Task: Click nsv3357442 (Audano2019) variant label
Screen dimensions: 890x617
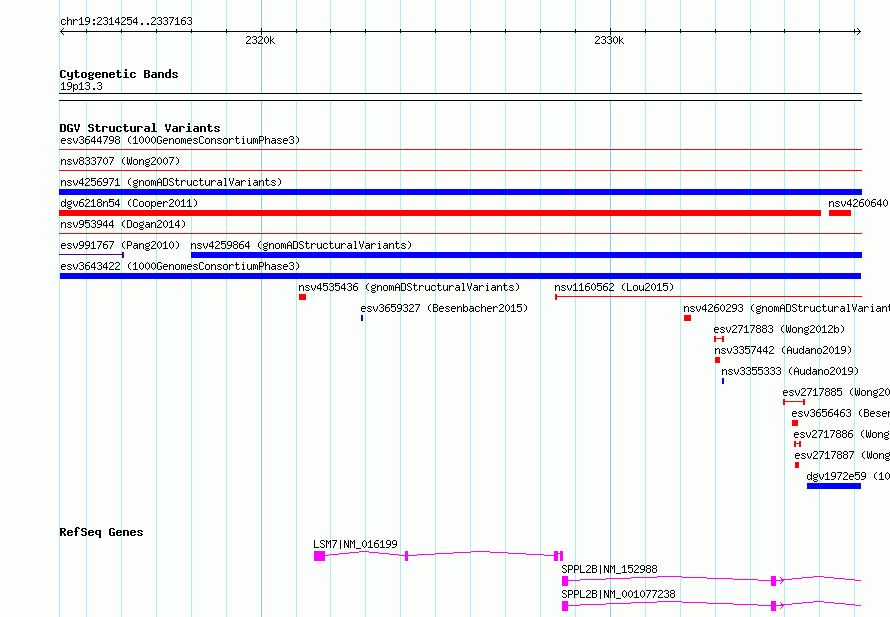Action: (x=783, y=350)
